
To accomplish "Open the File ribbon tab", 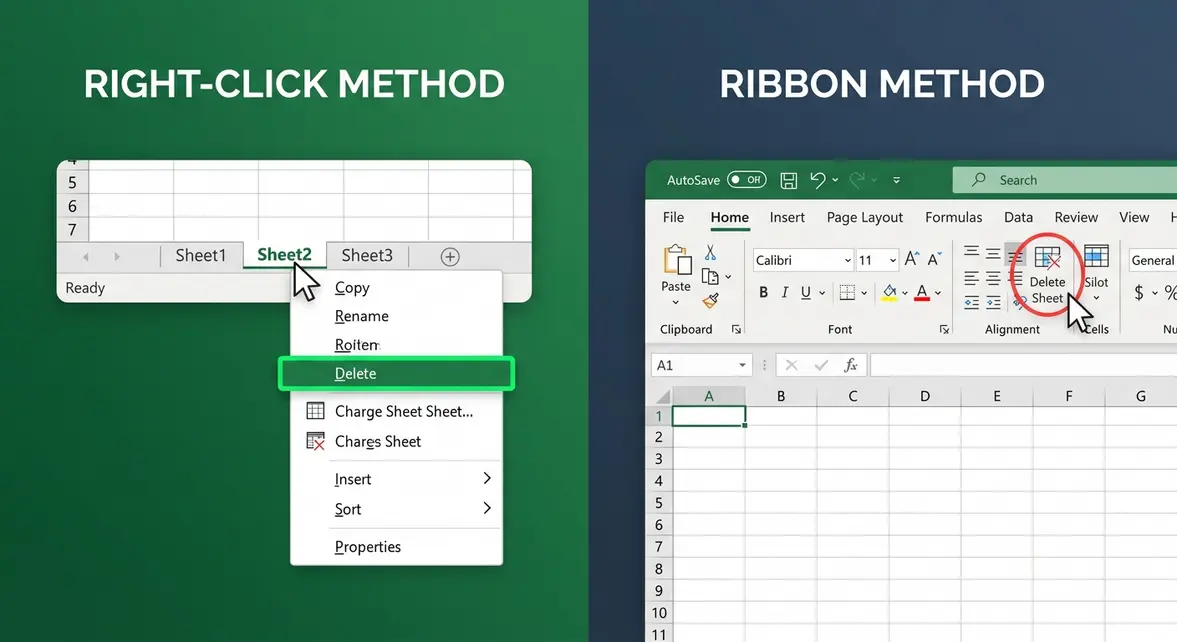I will click(x=673, y=217).
